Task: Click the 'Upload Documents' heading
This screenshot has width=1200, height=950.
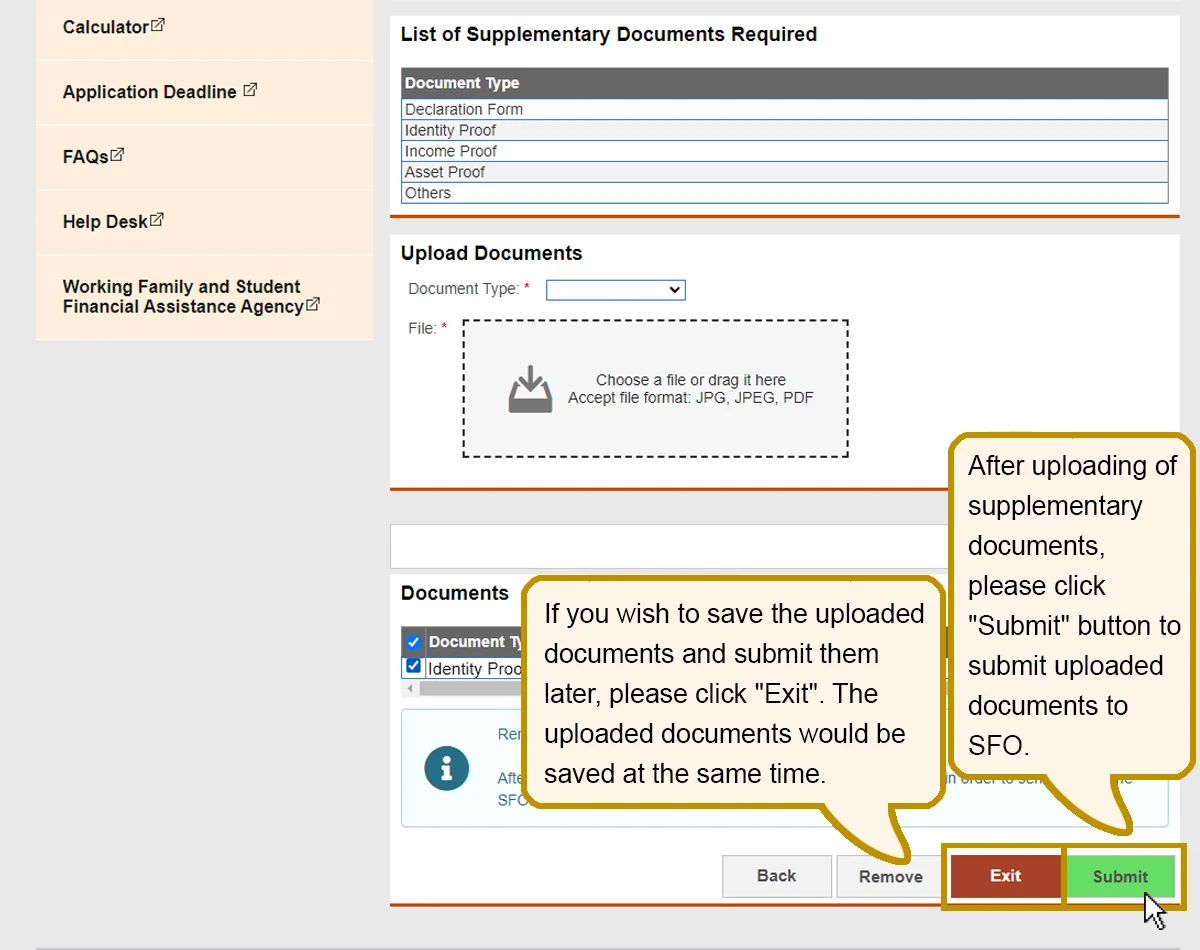Action: pos(492,254)
